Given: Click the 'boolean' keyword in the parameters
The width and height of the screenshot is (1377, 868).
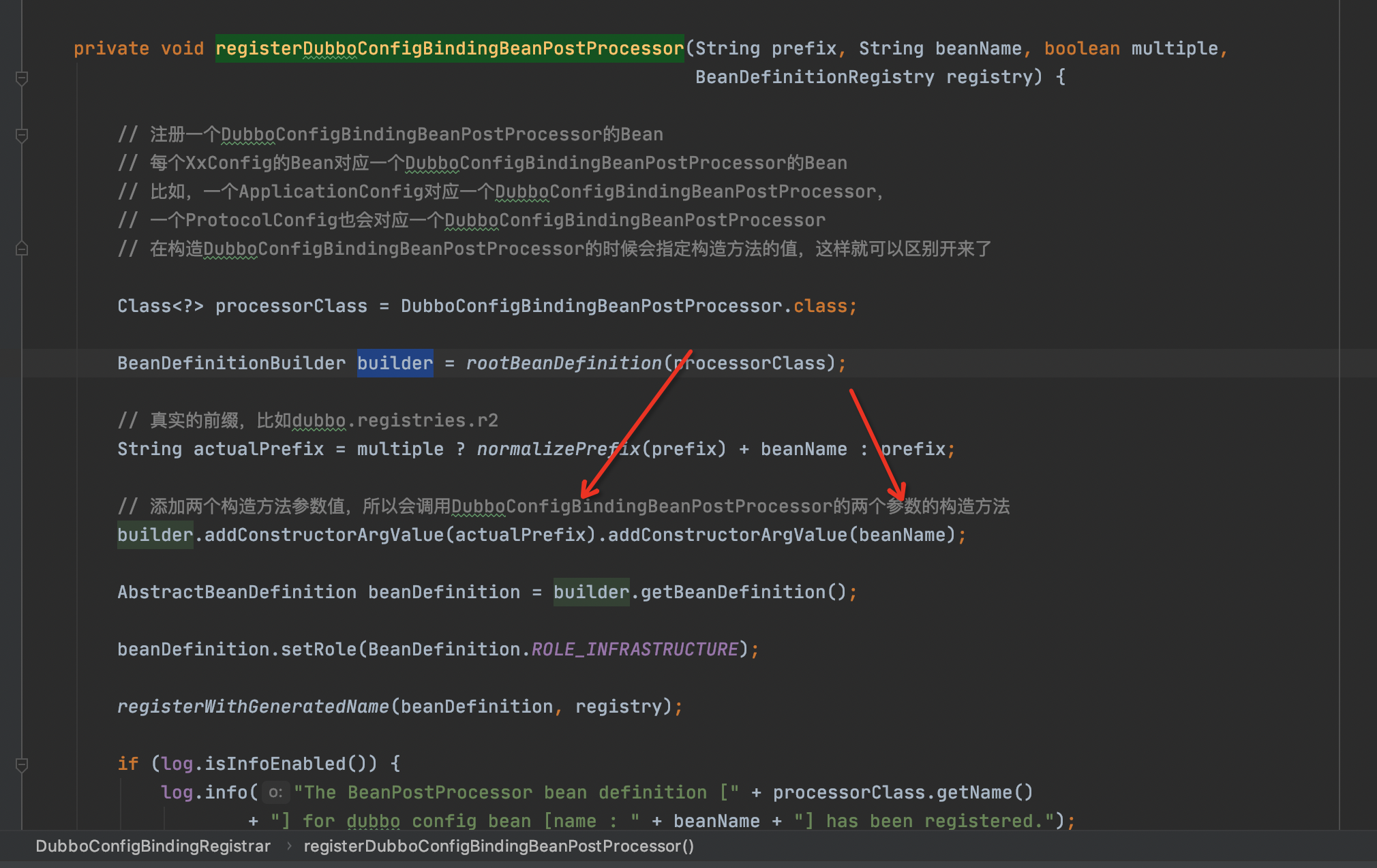Looking at the screenshot, I should pyautogui.click(x=1083, y=48).
